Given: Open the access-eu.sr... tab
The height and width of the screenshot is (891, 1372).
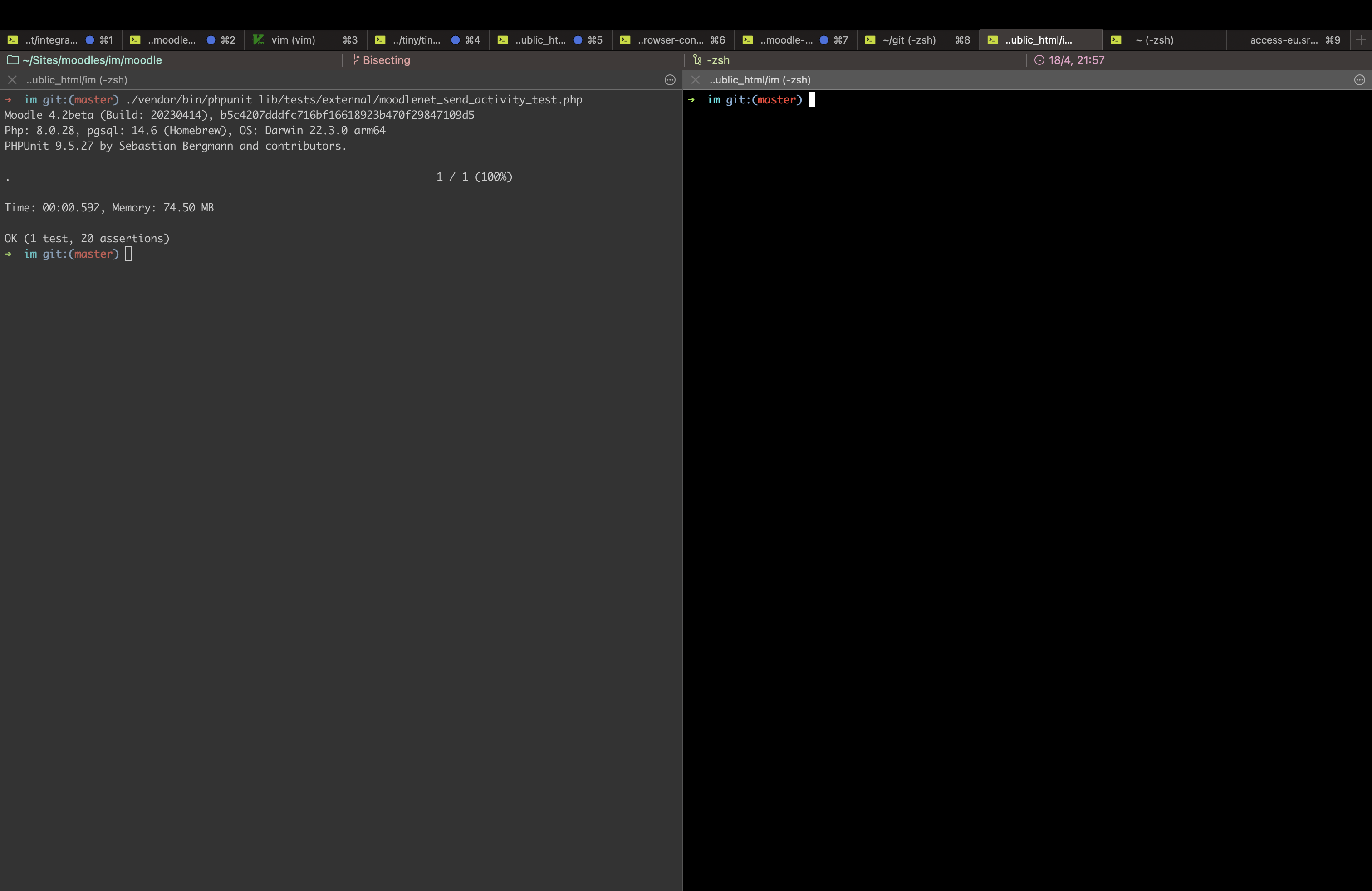Looking at the screenshot, I should 1288,40.
